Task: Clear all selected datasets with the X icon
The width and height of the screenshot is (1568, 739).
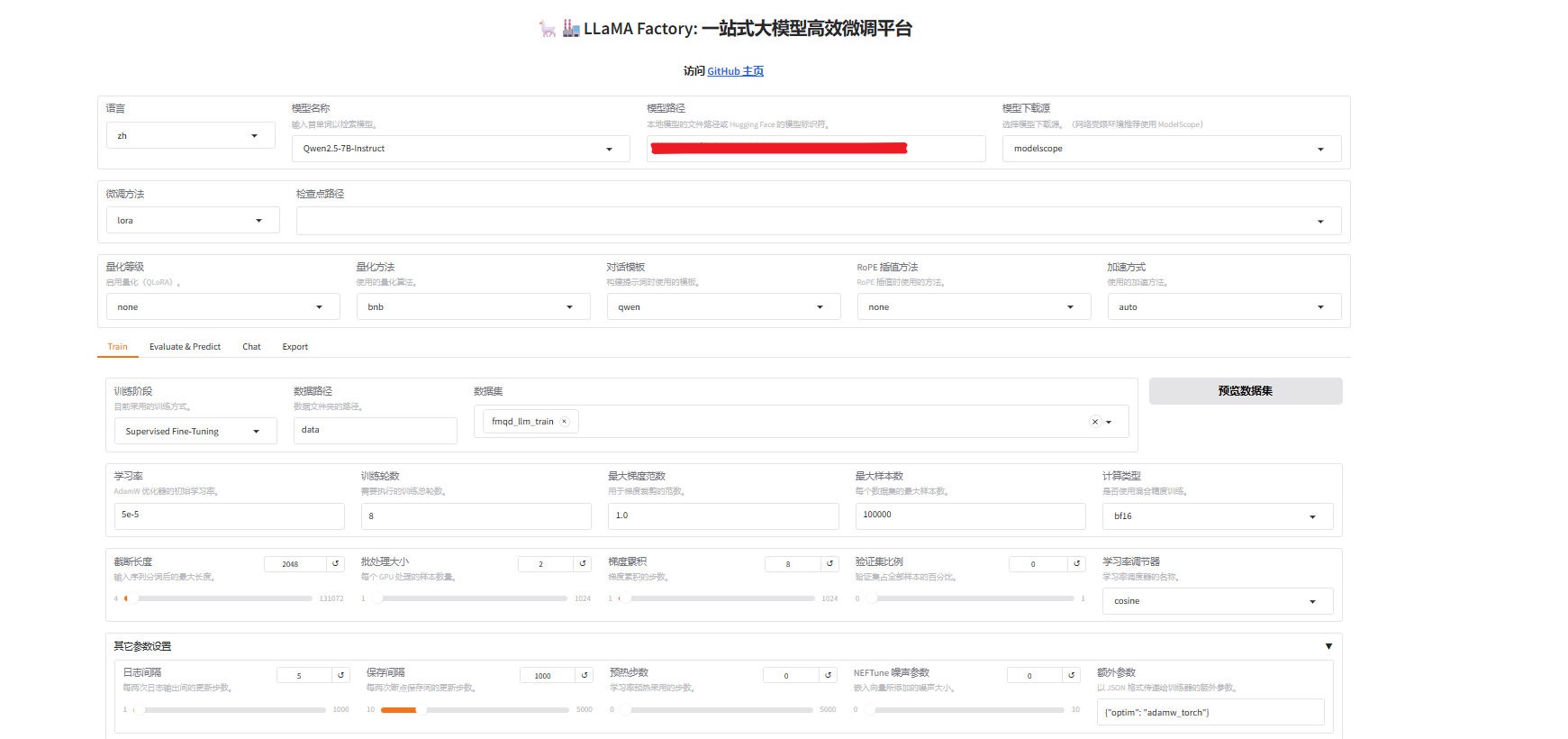Action: (1095, 422)
